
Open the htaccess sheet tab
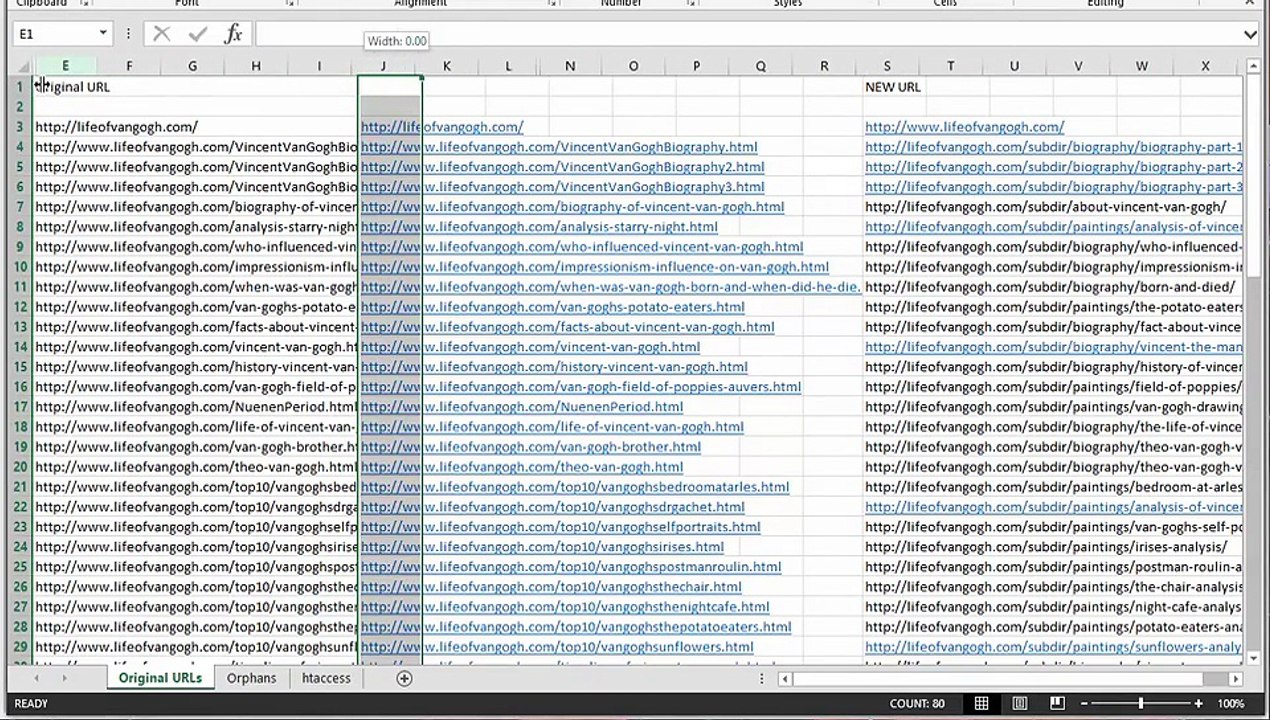coord(326,678)
